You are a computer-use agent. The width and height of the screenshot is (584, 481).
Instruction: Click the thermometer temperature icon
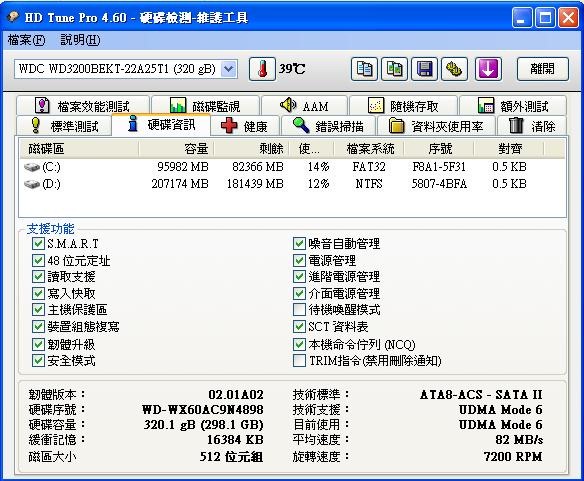click(262, 69)
